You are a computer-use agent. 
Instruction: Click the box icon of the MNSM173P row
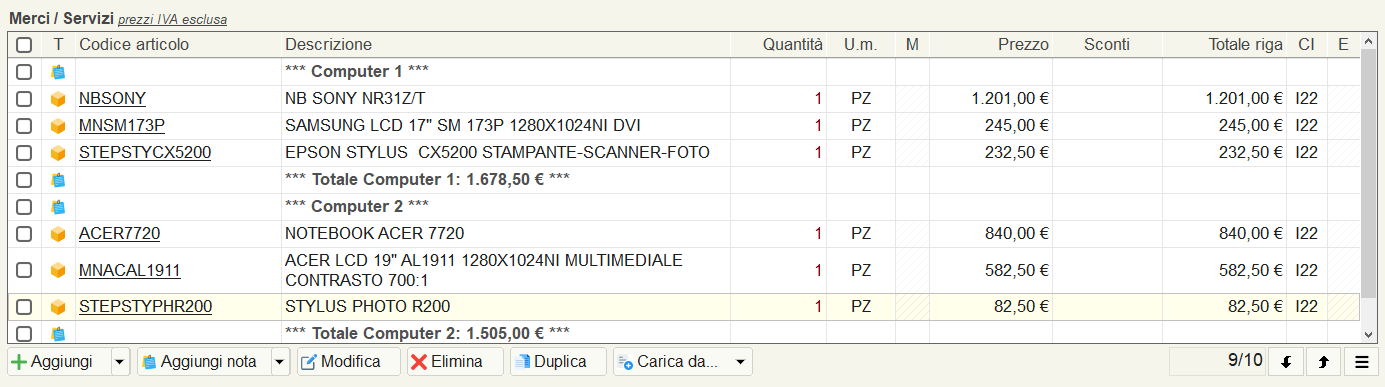58,126
